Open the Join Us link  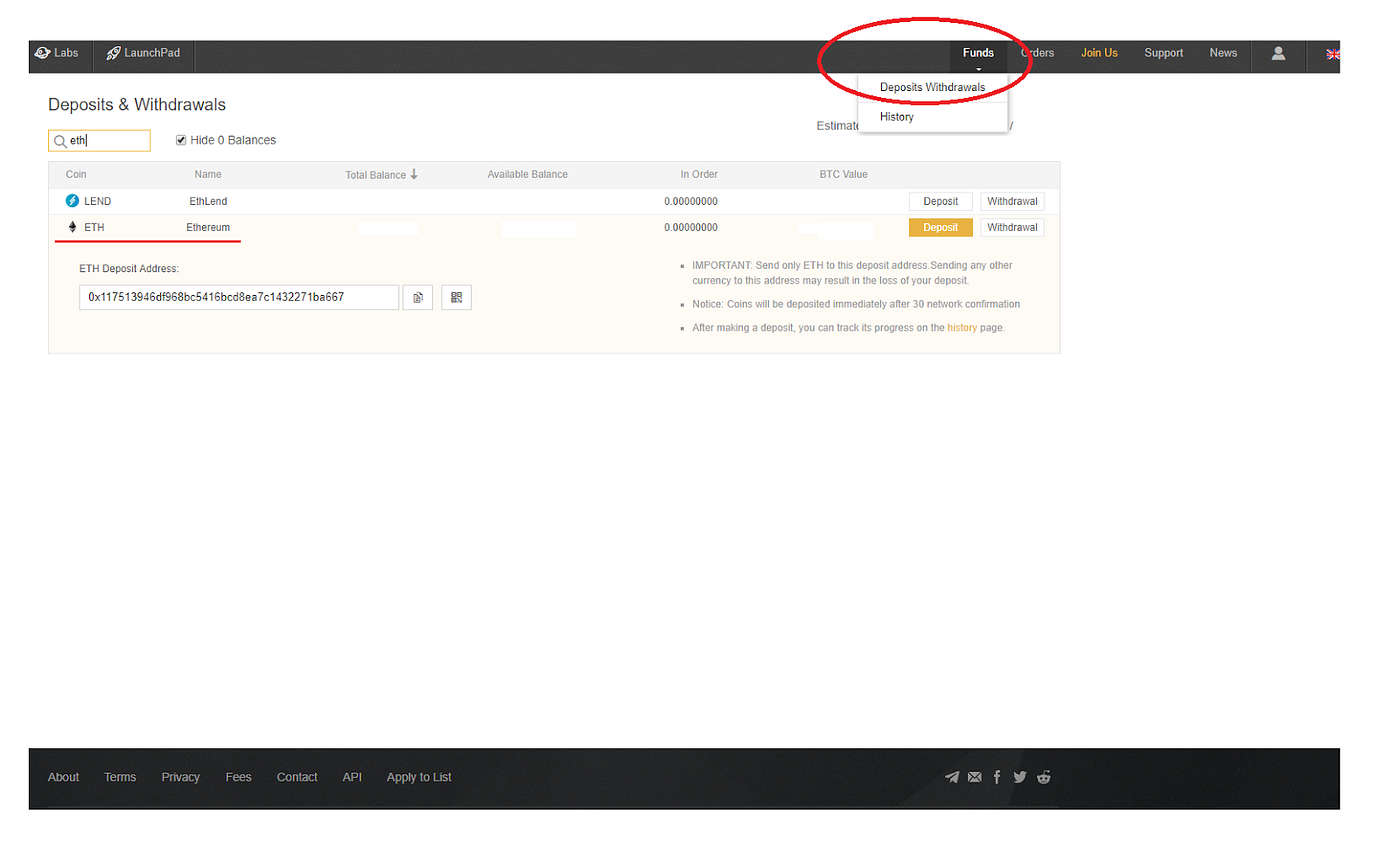[1099, 53]
